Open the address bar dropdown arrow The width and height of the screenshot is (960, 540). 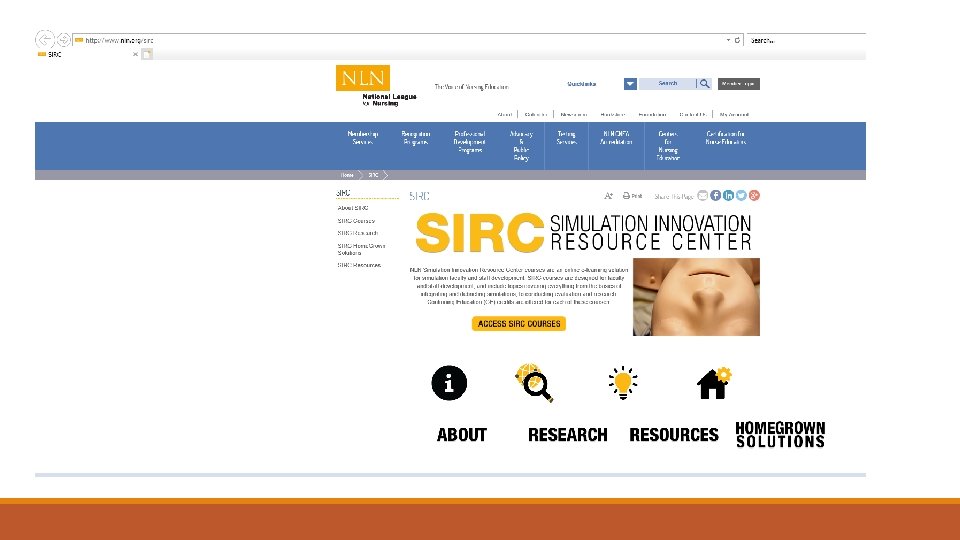click(x=728, y=40)
